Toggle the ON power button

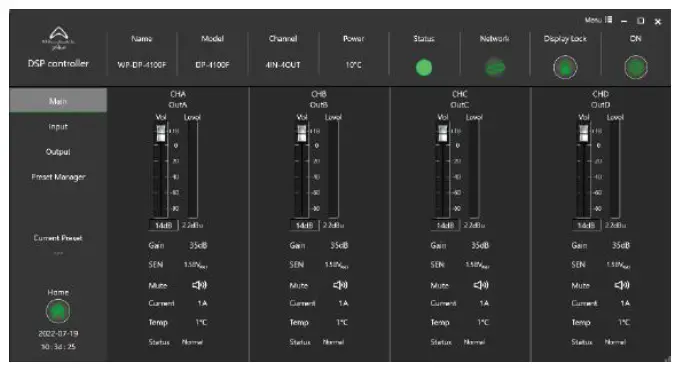pyautogui.click(x=636, y=68)
